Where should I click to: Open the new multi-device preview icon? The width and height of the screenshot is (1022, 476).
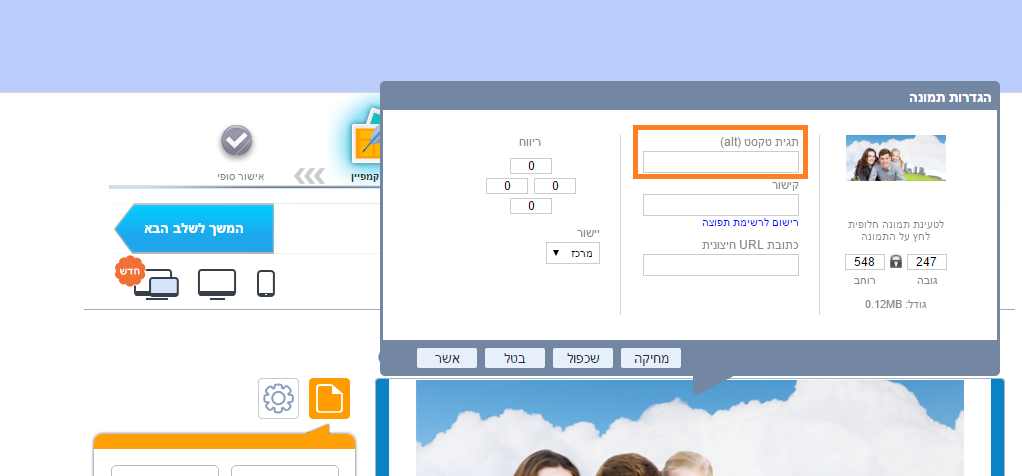pyautogui.click(x=156, y=284)
